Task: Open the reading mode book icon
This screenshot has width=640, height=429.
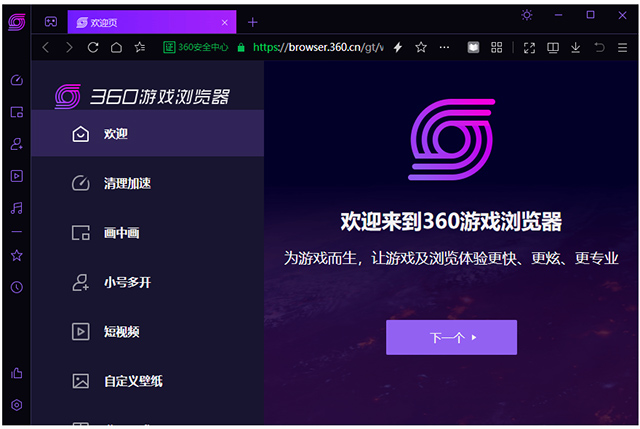Action: (x=553, y=48)
